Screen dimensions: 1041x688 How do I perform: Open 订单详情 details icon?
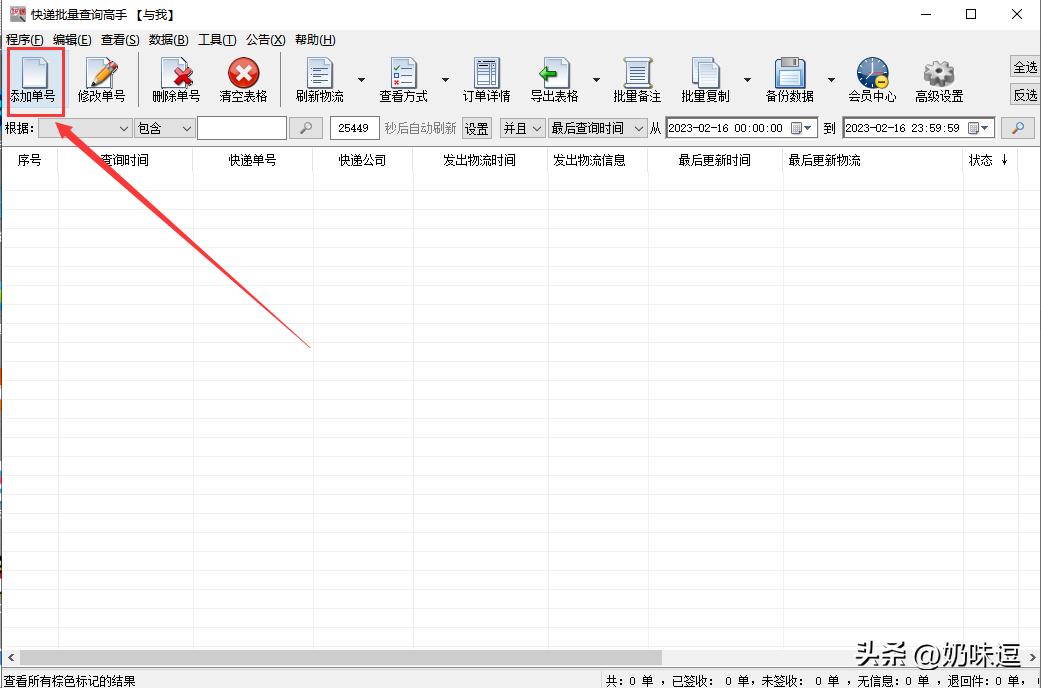coord(487,80)
